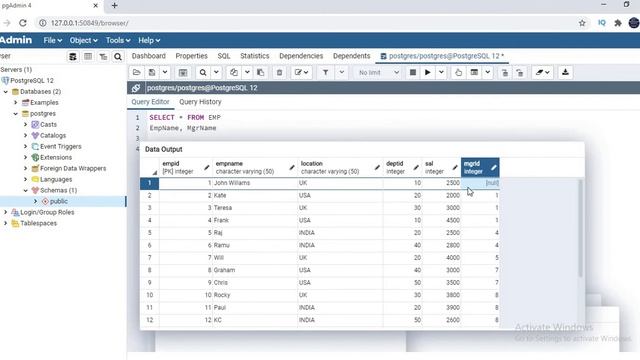Edit pencil icon on empid column
The width and height of the screenshot is (640, 360).
click(x=207, y=167)
